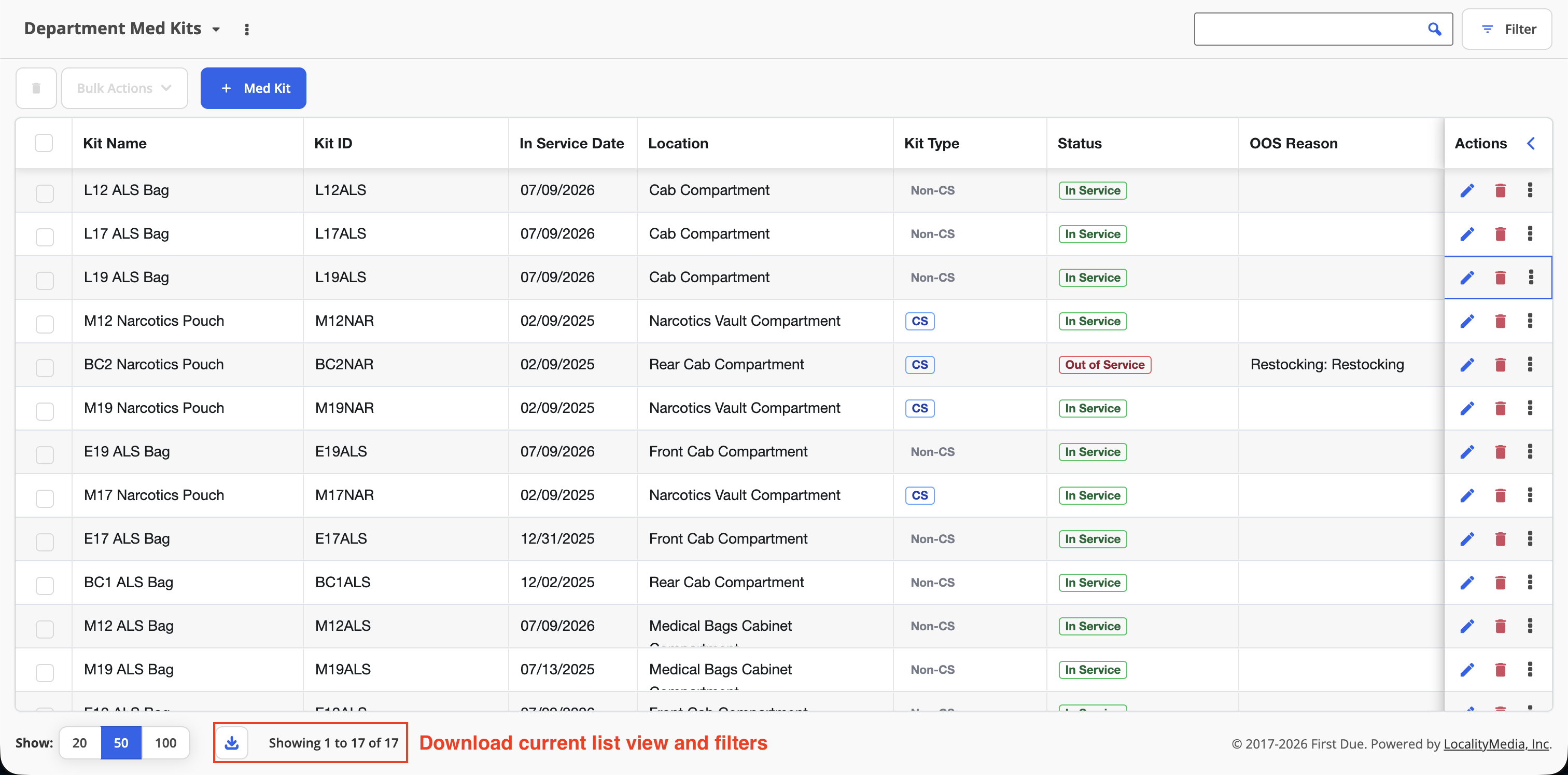Screen dimensions: 1568x775
Task: Open more options for M17 Narcotics Pouch
Action: pos(1530,495)
